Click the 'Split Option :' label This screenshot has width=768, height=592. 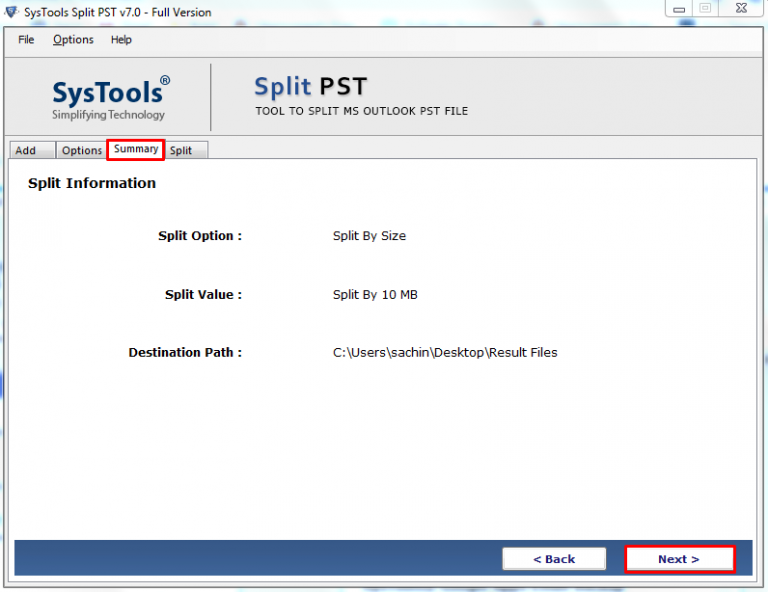(200, 236)
